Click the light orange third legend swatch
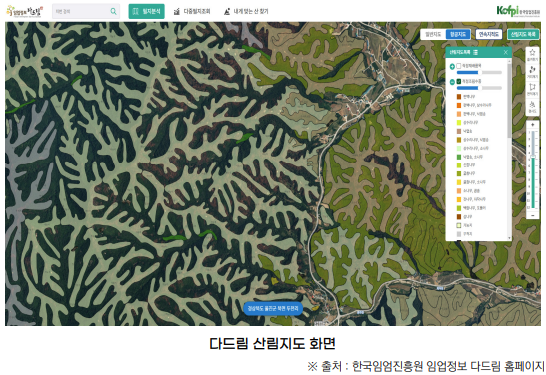The width and height of the screenshot is (546, 375). click(x=459, y=114)
